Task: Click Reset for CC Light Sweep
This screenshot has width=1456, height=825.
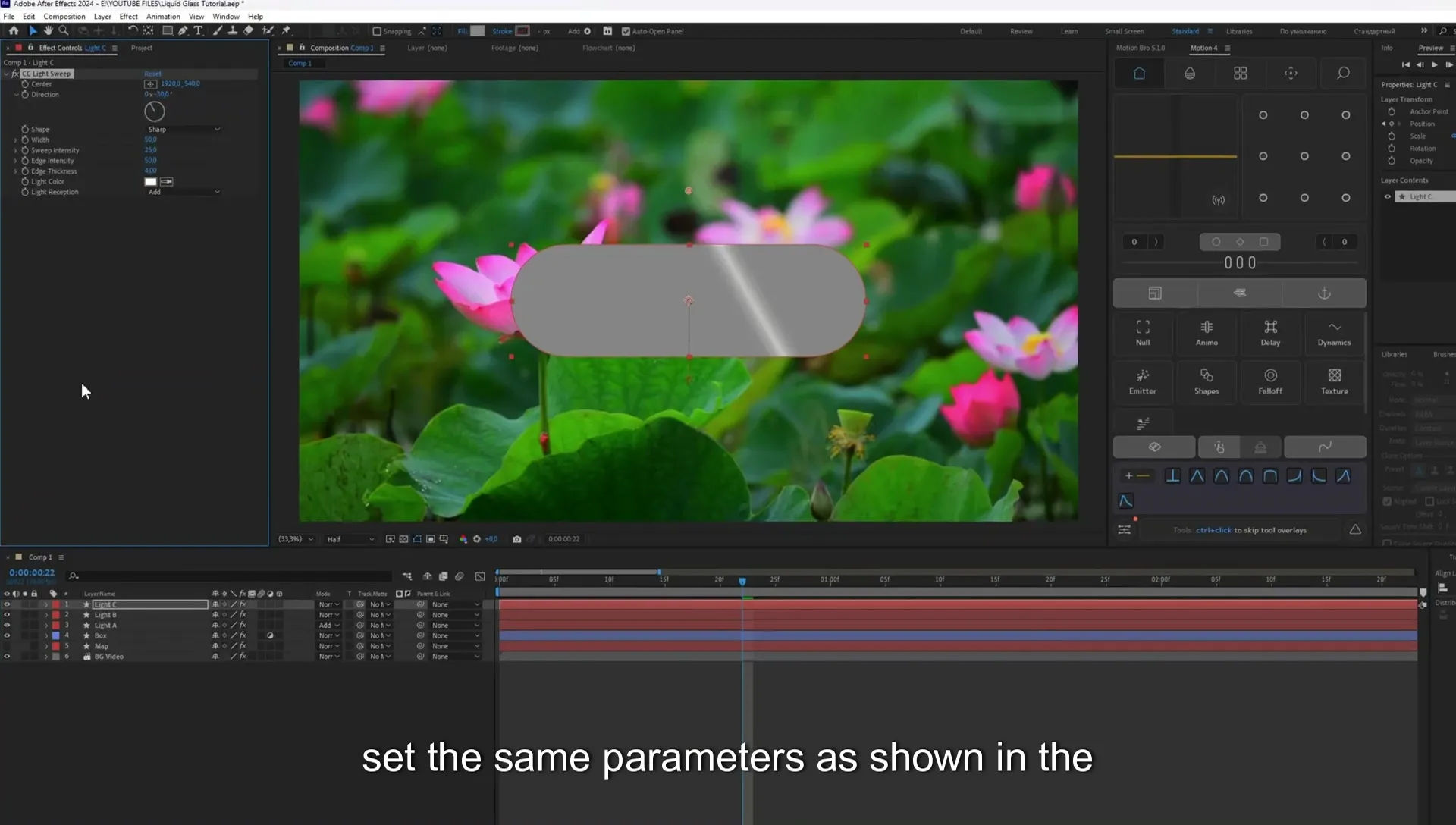Action: click(152, 74)
